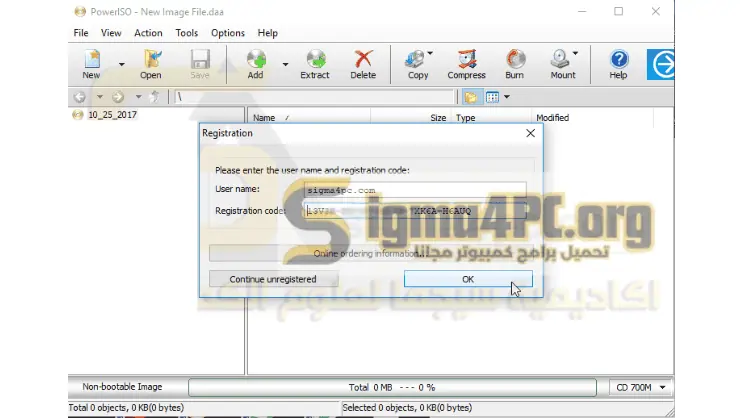Click OK in the Registration dialog
This screenshot has width=743, height=418.
pos(468,279)
